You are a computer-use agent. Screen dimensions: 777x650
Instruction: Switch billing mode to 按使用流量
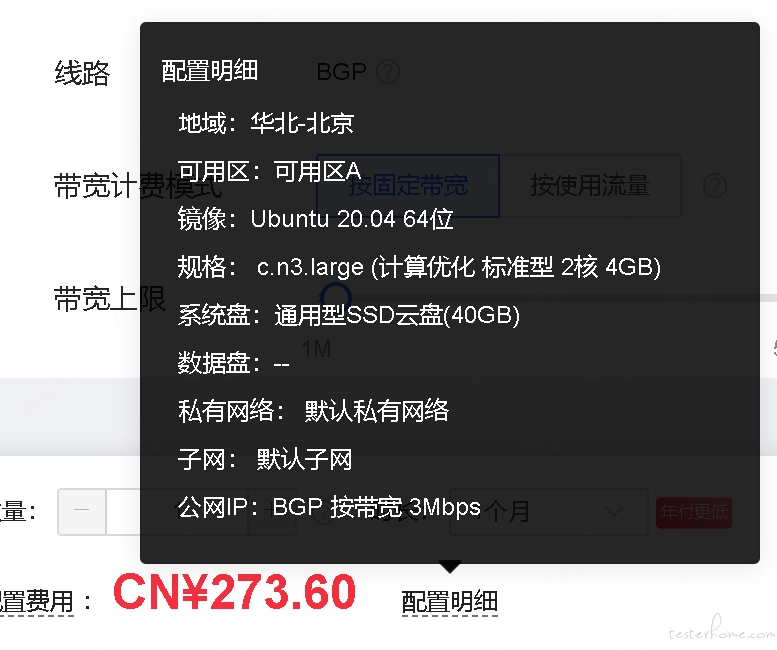click(x=590, y=186)
